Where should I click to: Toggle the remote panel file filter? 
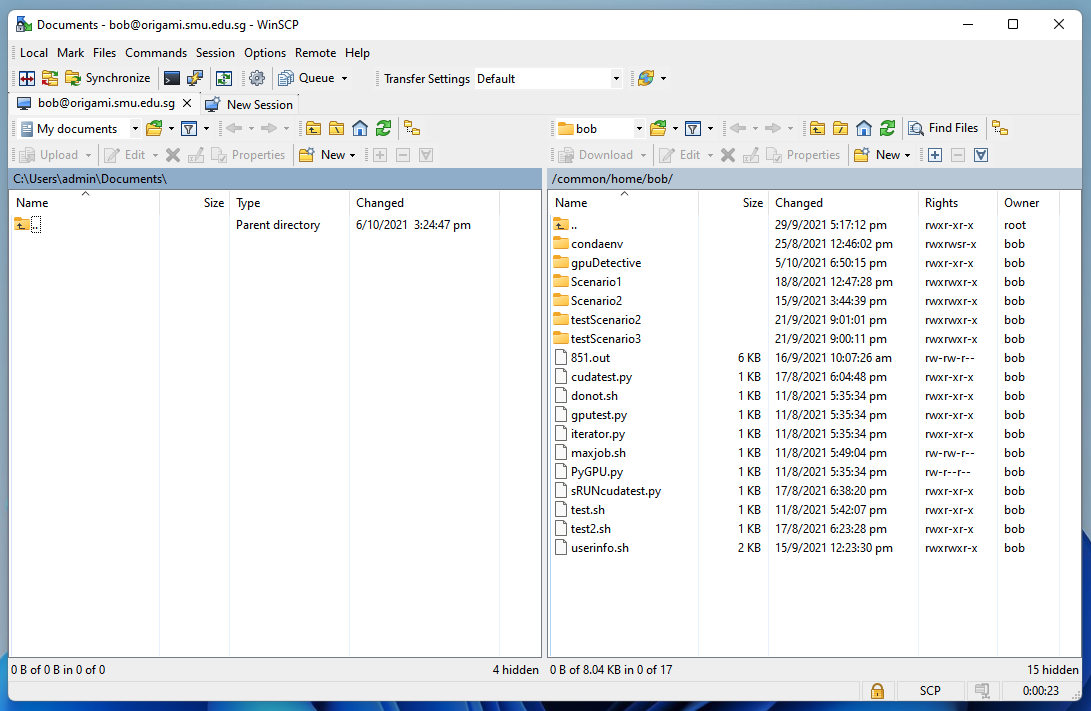click(693, 128)
